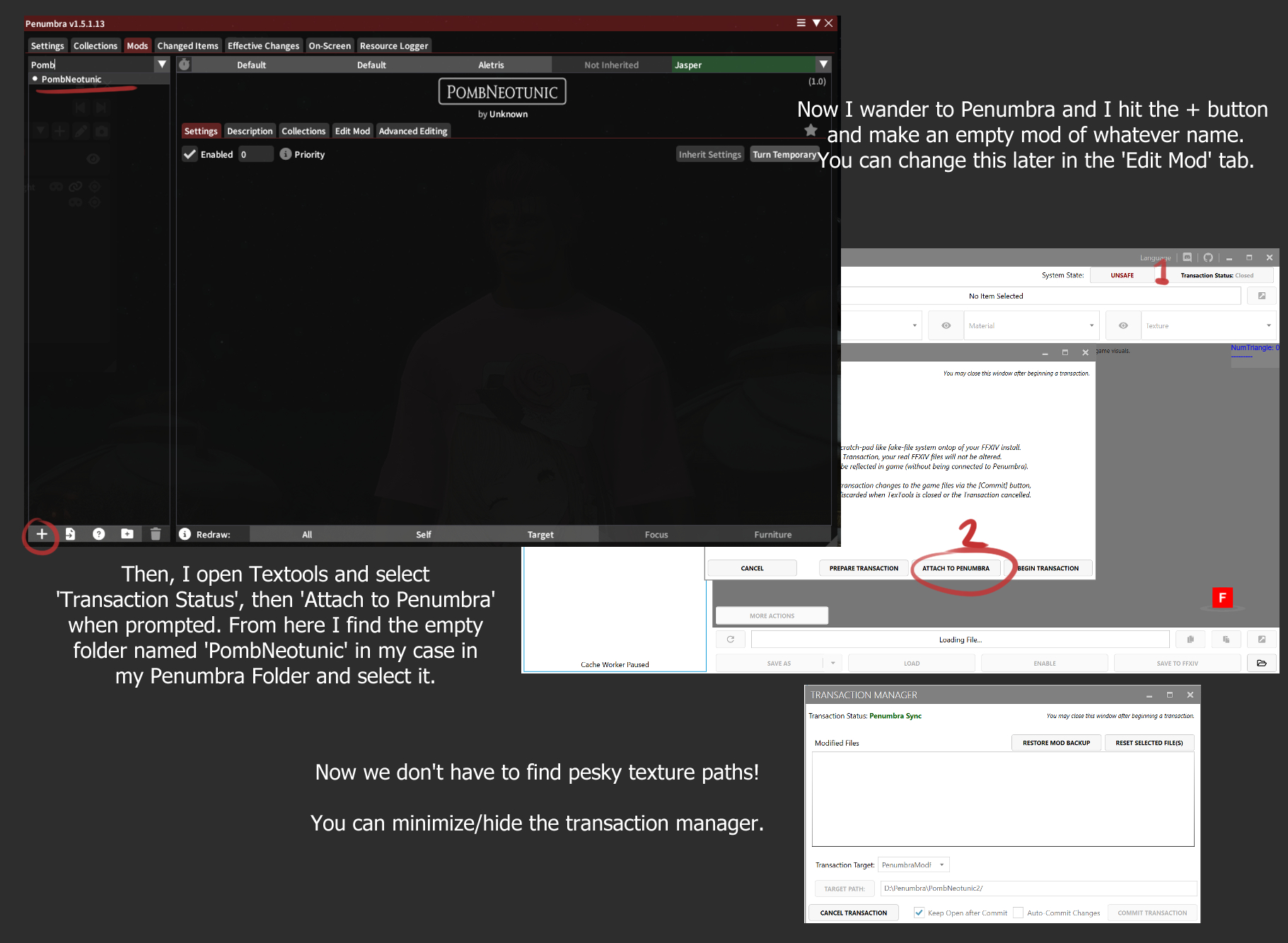Open the Effective Changes tab
This screenshot has height=943, width=1288.
[263, 46]
